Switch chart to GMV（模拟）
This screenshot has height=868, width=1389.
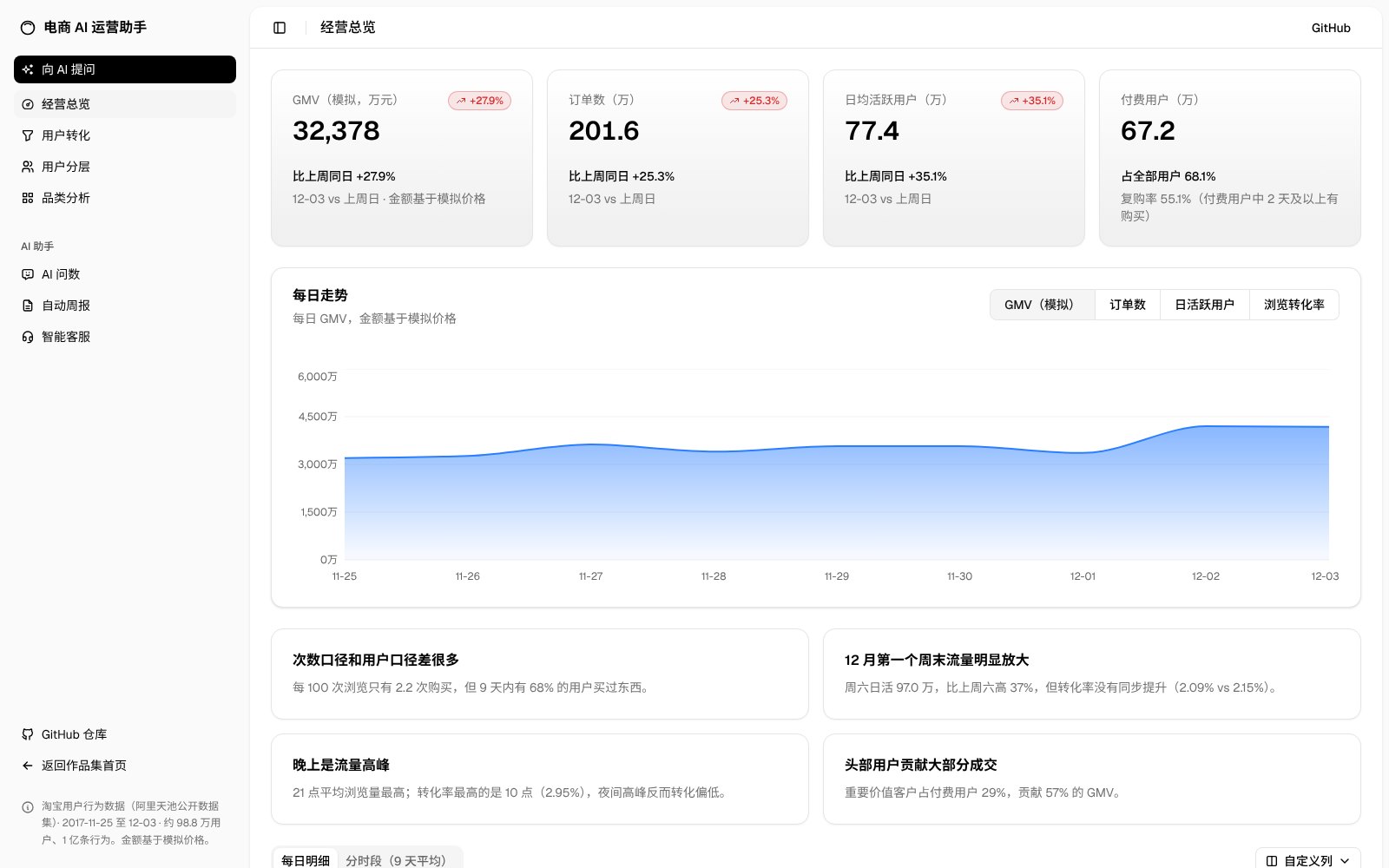click(x=1043, y=305)
